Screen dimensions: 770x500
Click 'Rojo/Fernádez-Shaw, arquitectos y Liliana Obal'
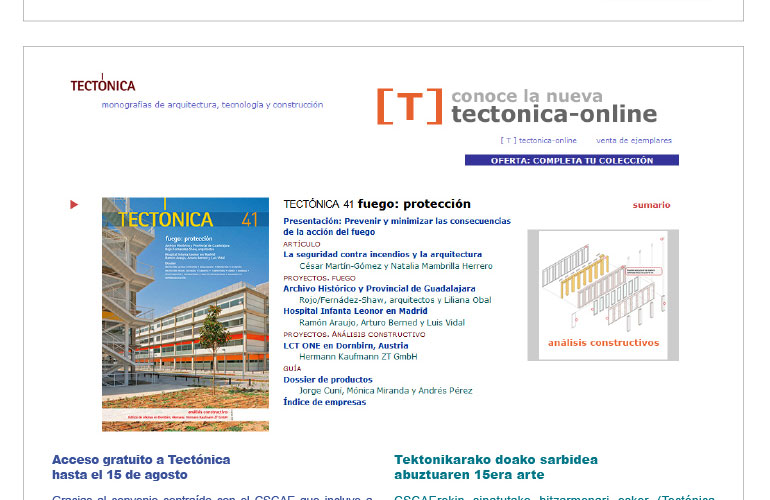[x=395, y=300]
